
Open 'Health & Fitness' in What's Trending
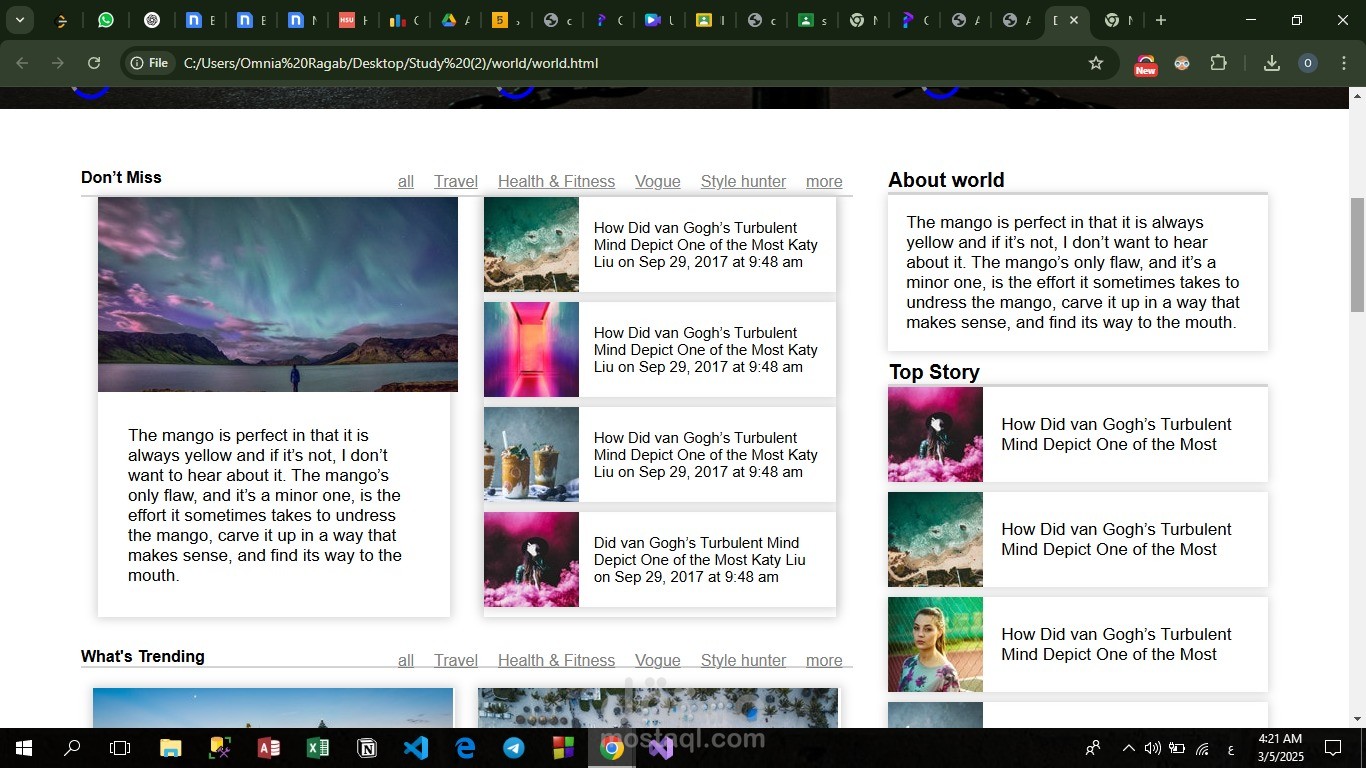coord(556,660)
